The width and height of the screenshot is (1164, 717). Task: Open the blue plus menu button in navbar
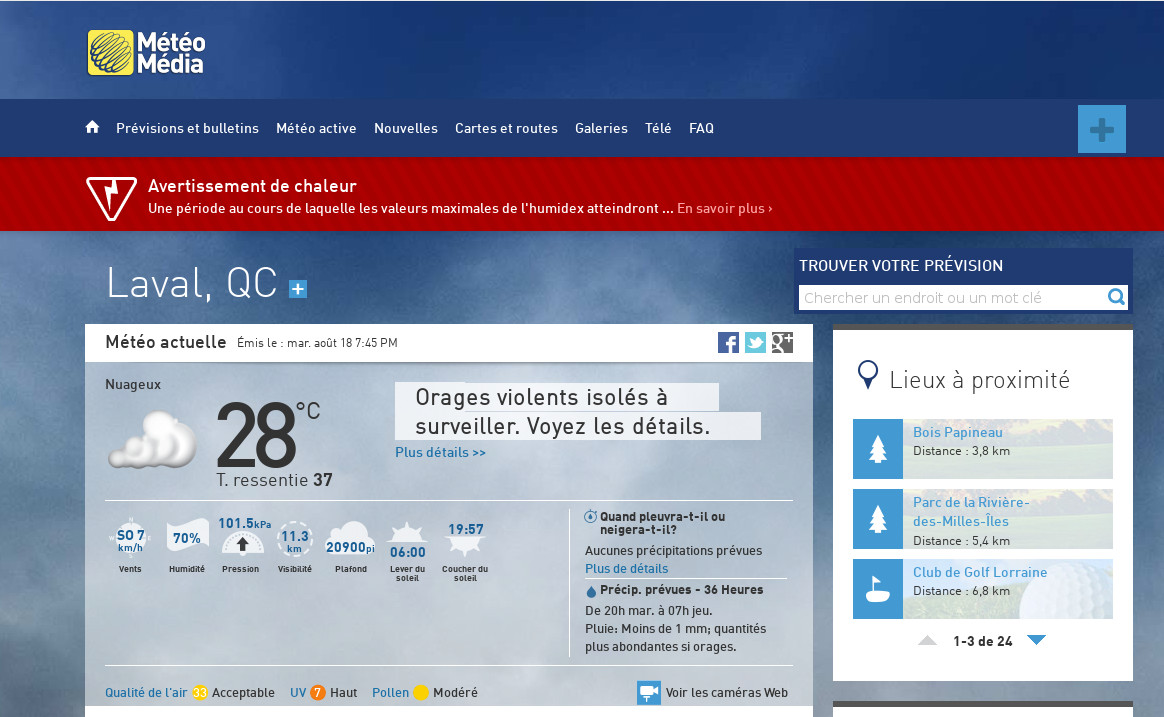click(x=1102, y=129)
